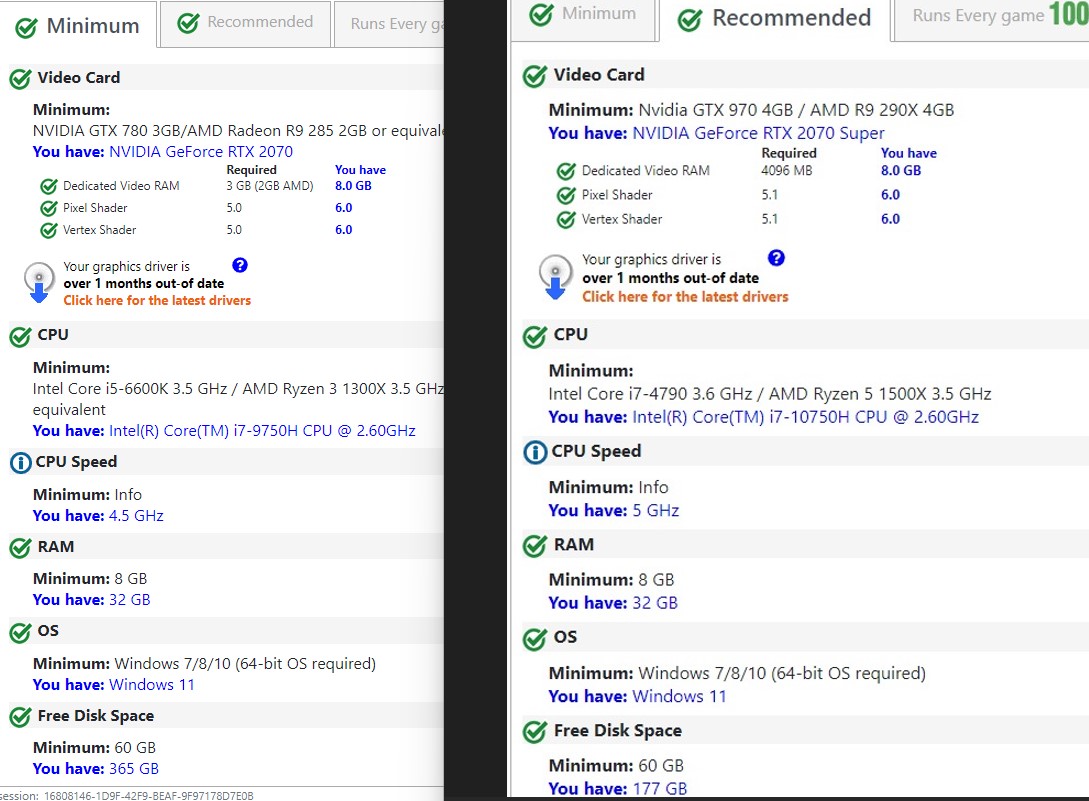Switch to Recommended tab in left panel

pos(245,23)
